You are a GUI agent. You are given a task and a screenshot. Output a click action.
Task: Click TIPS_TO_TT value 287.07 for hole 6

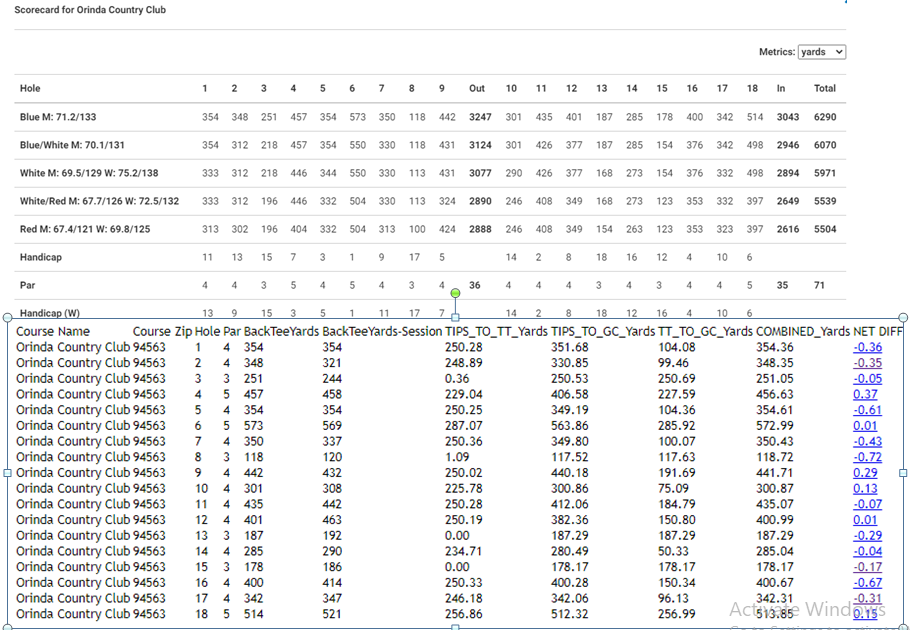(464, 426)
